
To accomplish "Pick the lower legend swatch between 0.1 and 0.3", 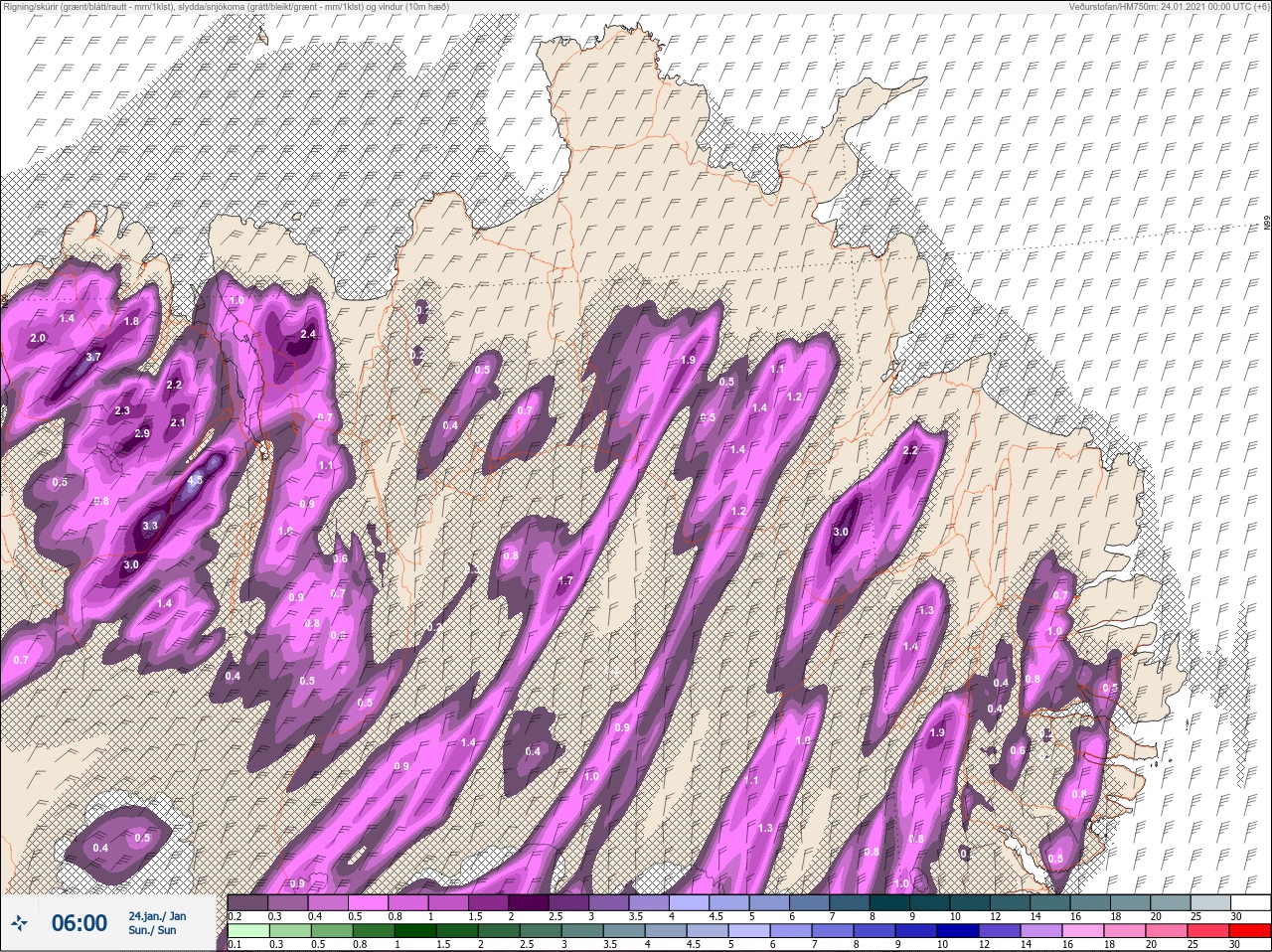I will point(247,931).
